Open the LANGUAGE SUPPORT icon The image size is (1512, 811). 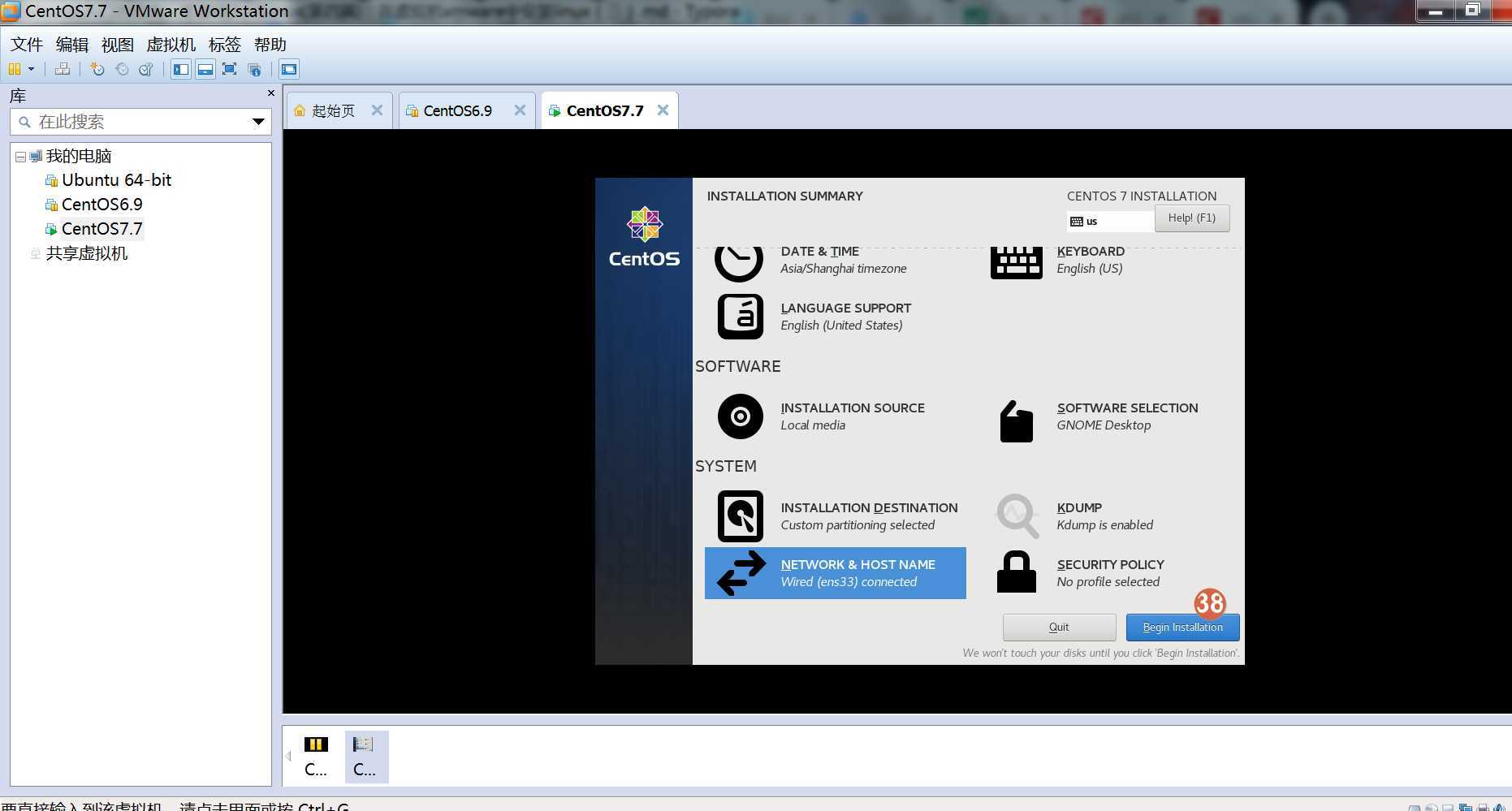pyautogui.click(x=741, y=317)
